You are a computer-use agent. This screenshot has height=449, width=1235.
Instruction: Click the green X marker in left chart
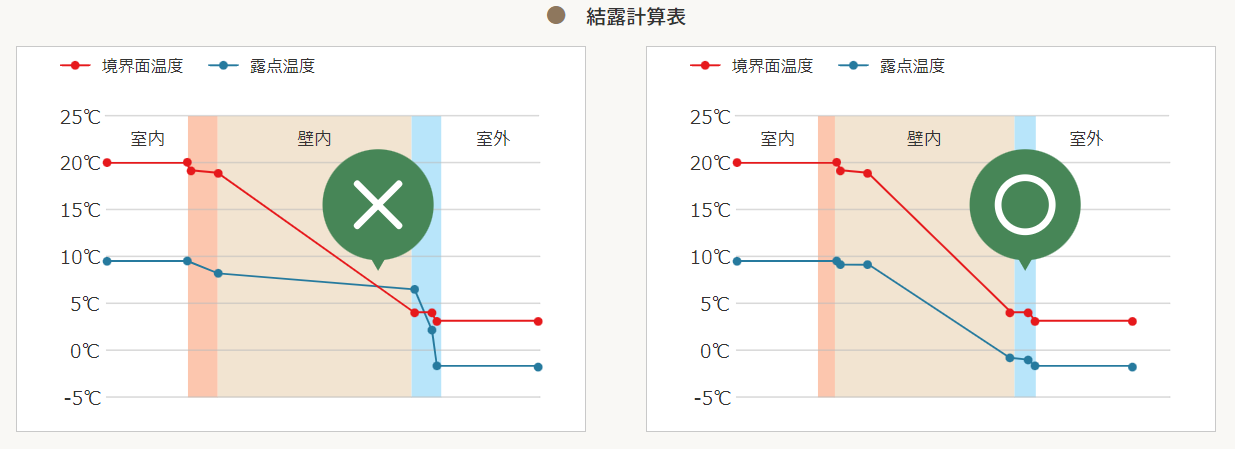[378, 204]
